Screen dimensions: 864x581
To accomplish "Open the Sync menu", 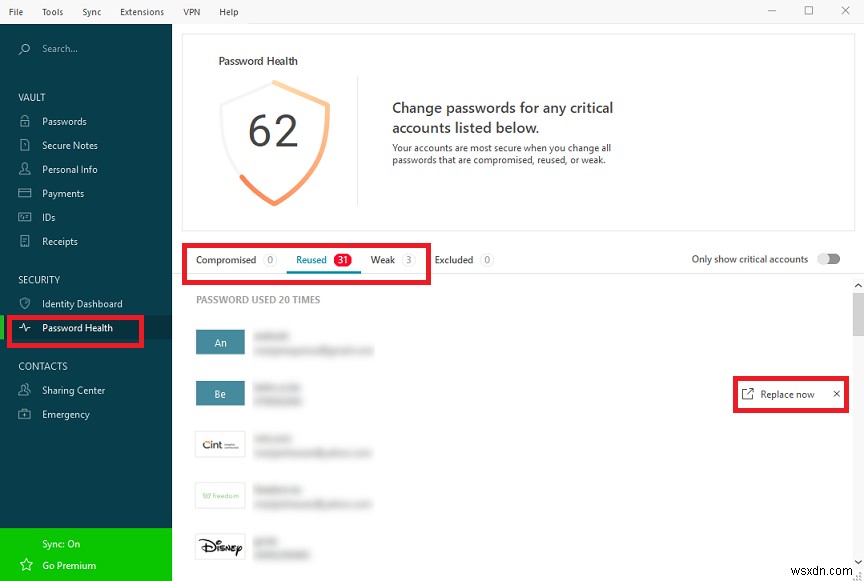I will coord(91,12).
